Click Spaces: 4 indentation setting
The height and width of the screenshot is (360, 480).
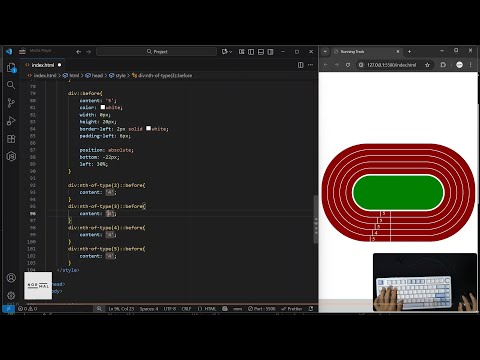pos(149,309)
